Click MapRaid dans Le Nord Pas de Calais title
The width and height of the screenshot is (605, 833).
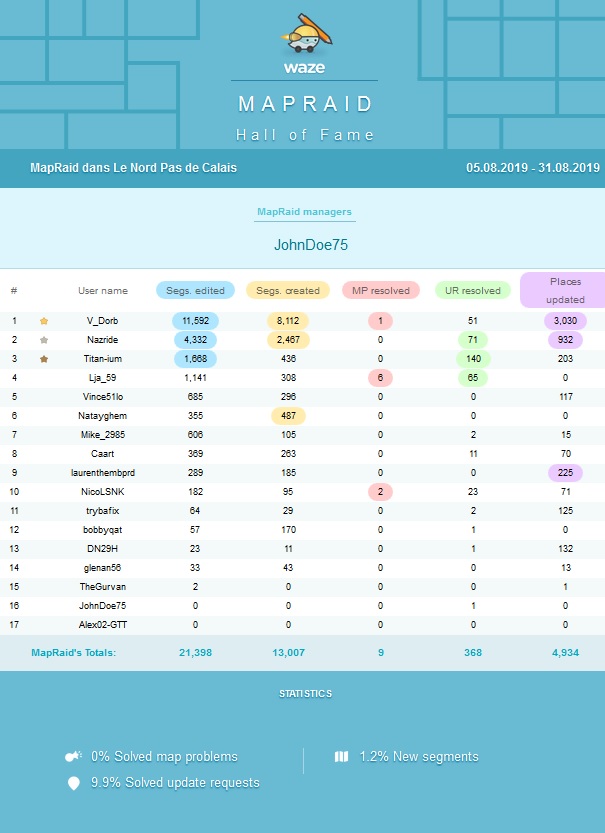[x=133, y=168]
